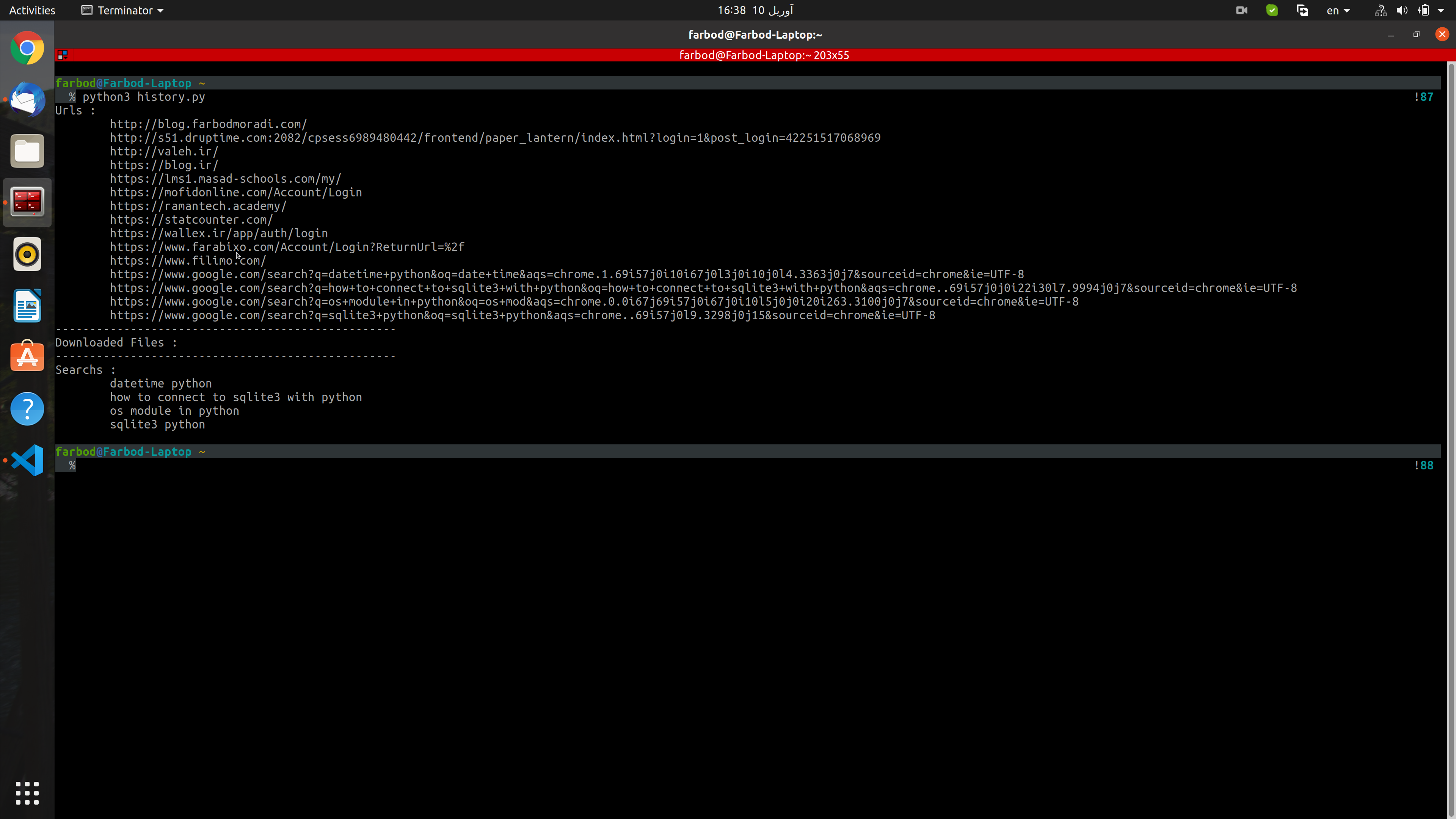The image size is (1456, 819).
Task: Click the terminal vertical scrollbar
Action: pyautogui.click(x=1451, y=440)
